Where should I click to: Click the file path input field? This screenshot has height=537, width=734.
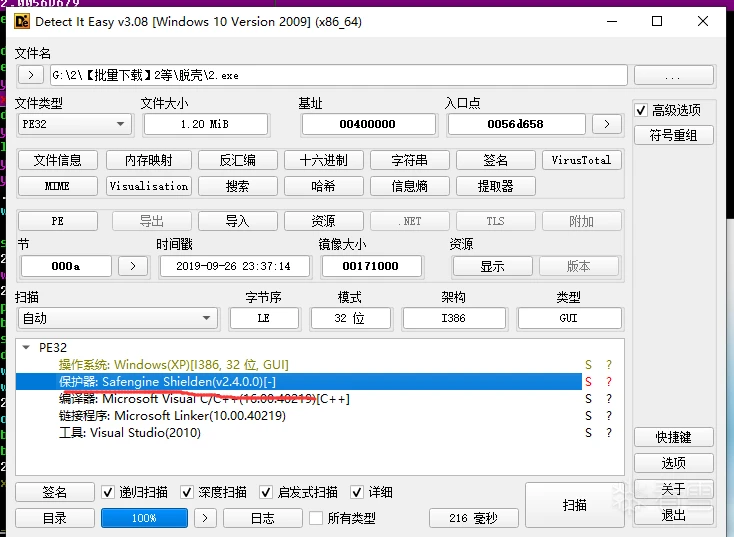[x=339, y=75]
